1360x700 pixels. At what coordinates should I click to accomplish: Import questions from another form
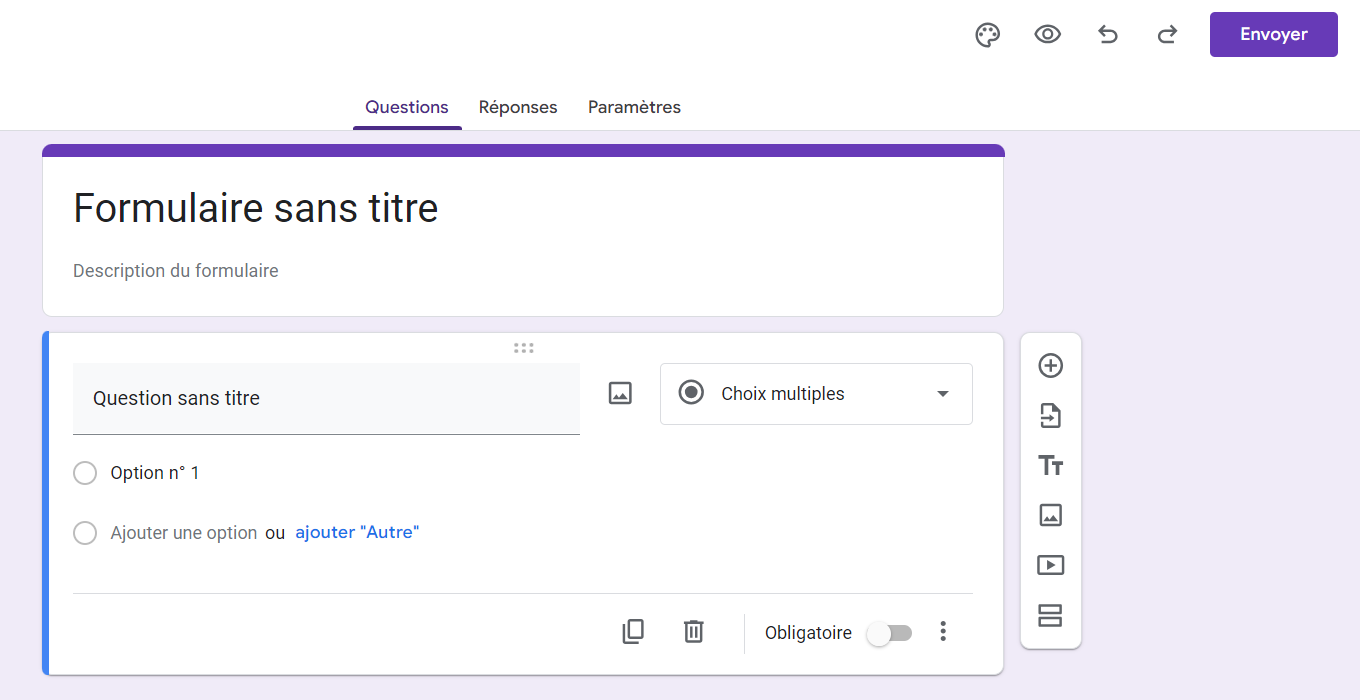(1050, 416)
